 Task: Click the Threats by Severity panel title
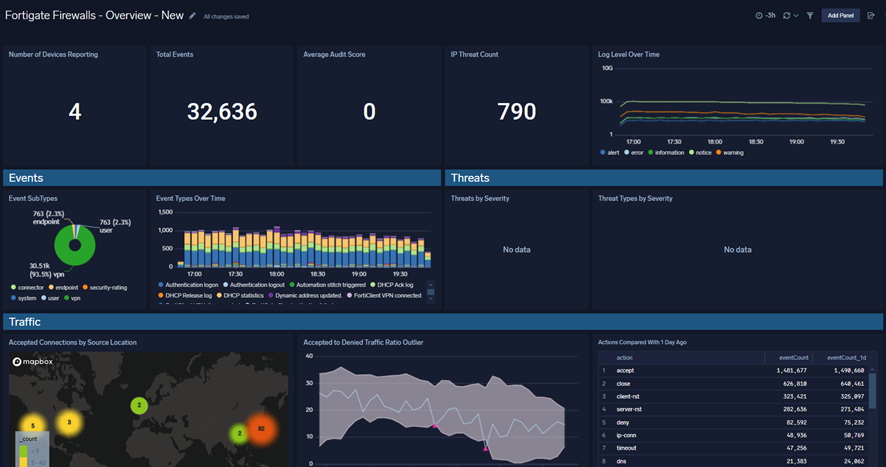(x=480, y=198)
